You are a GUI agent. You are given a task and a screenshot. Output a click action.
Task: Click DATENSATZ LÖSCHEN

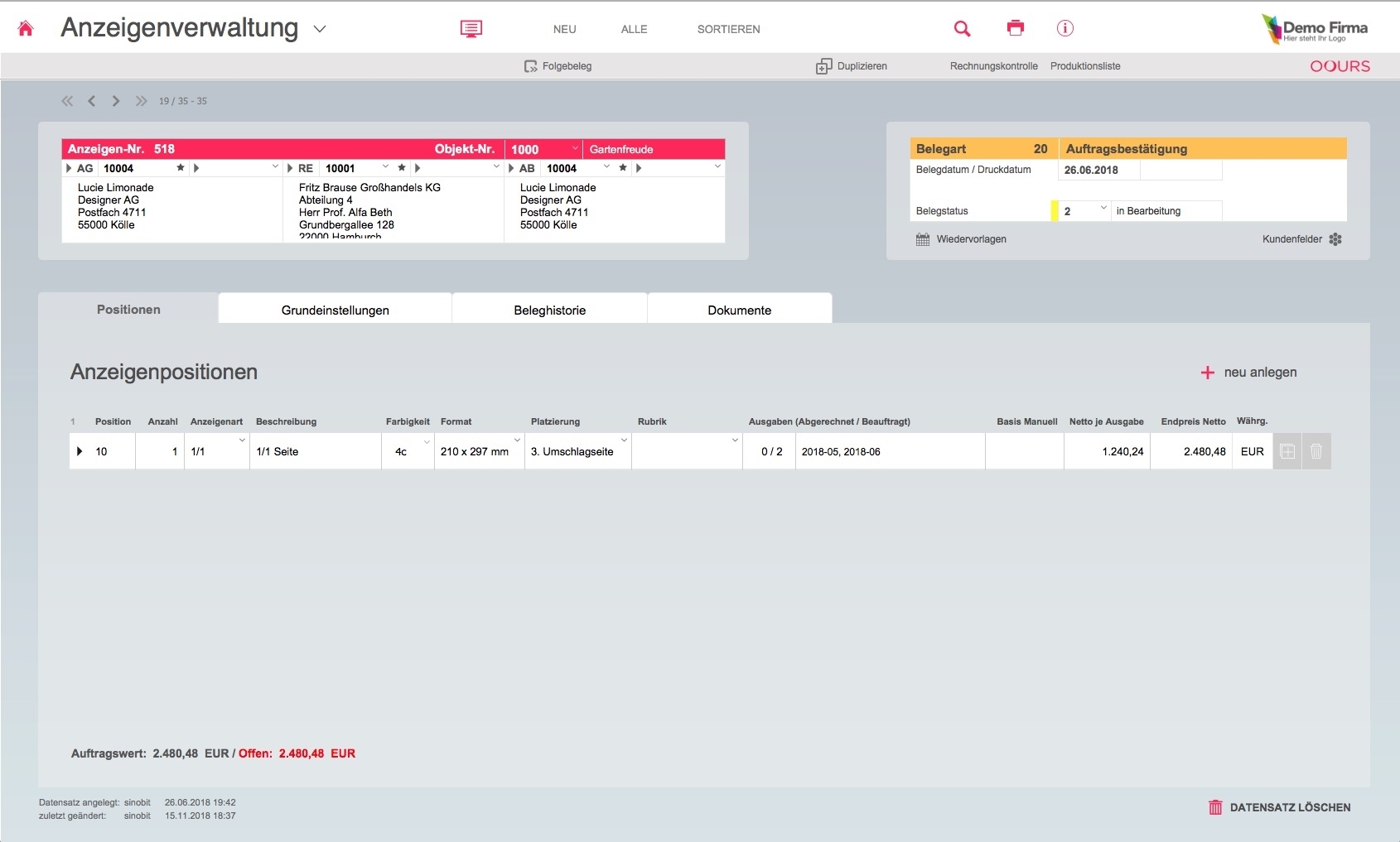point(1280,807)
